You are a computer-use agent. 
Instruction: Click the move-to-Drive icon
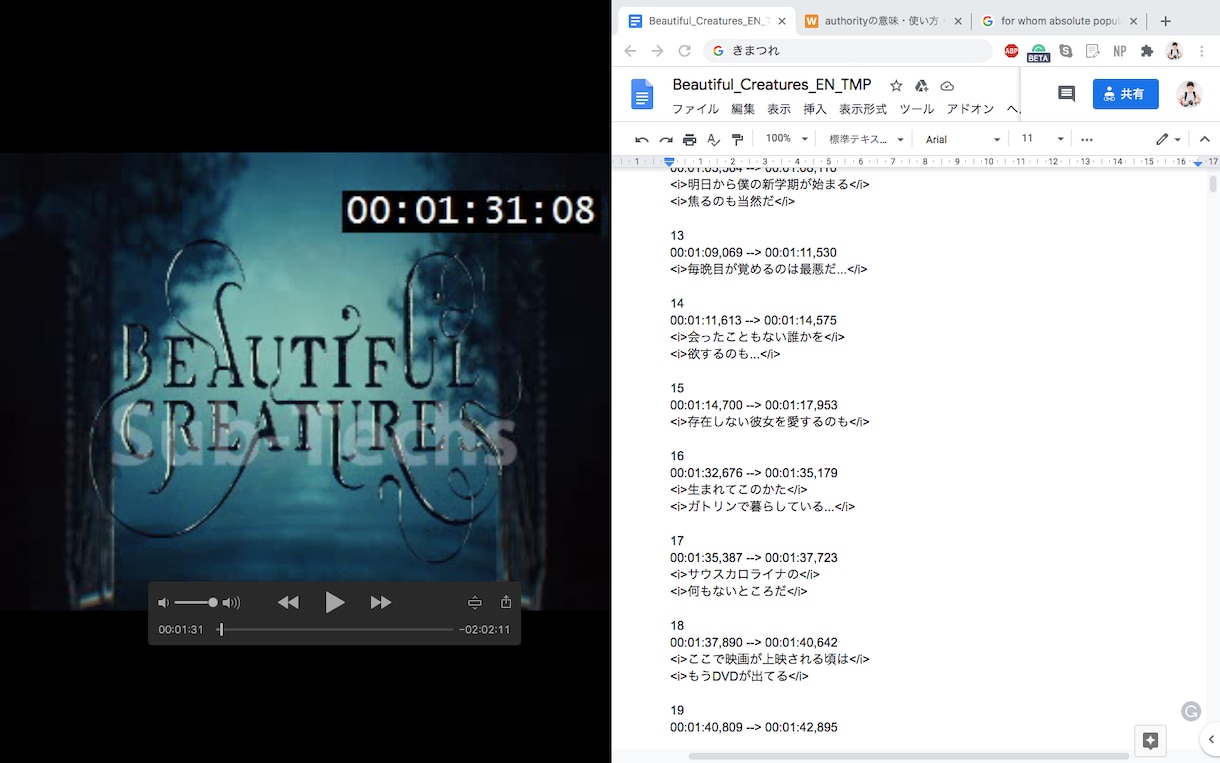(922, 86)
